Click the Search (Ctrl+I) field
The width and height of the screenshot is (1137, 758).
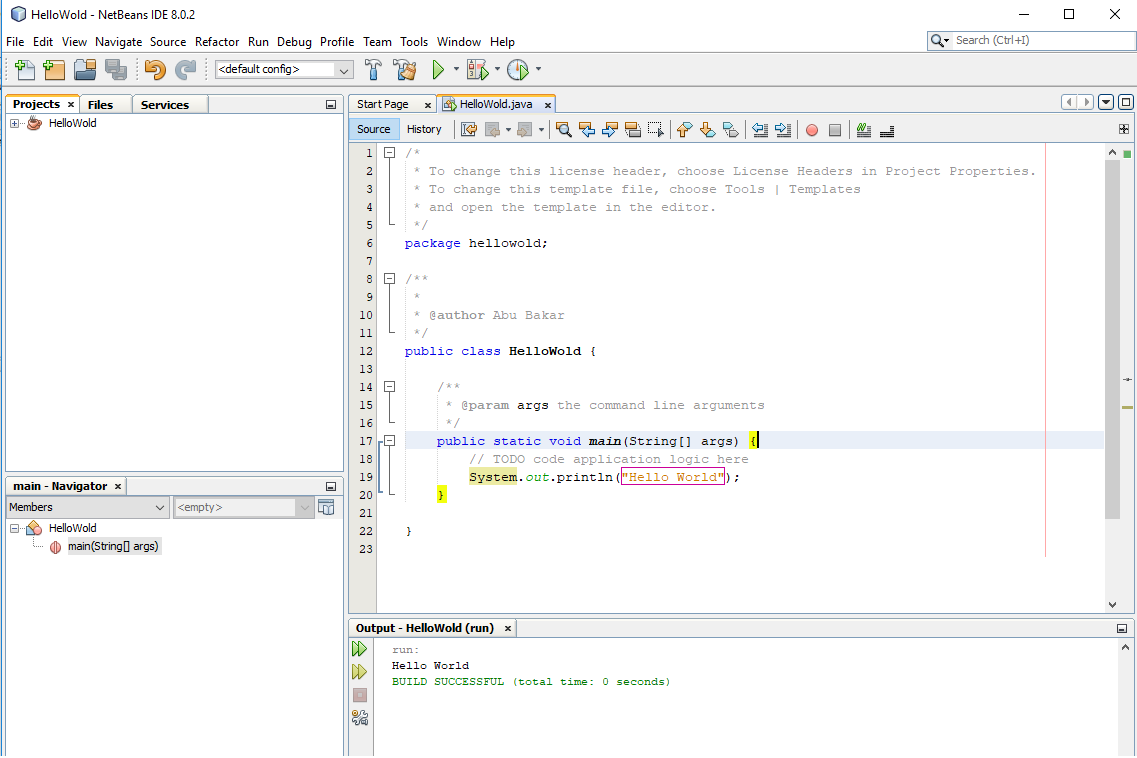pos(1041,41)
